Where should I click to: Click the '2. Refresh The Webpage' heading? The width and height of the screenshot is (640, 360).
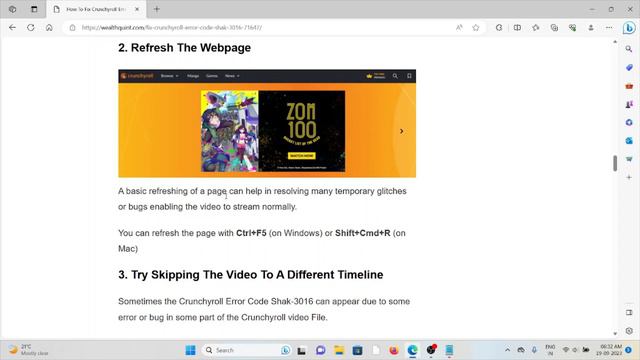184,48
